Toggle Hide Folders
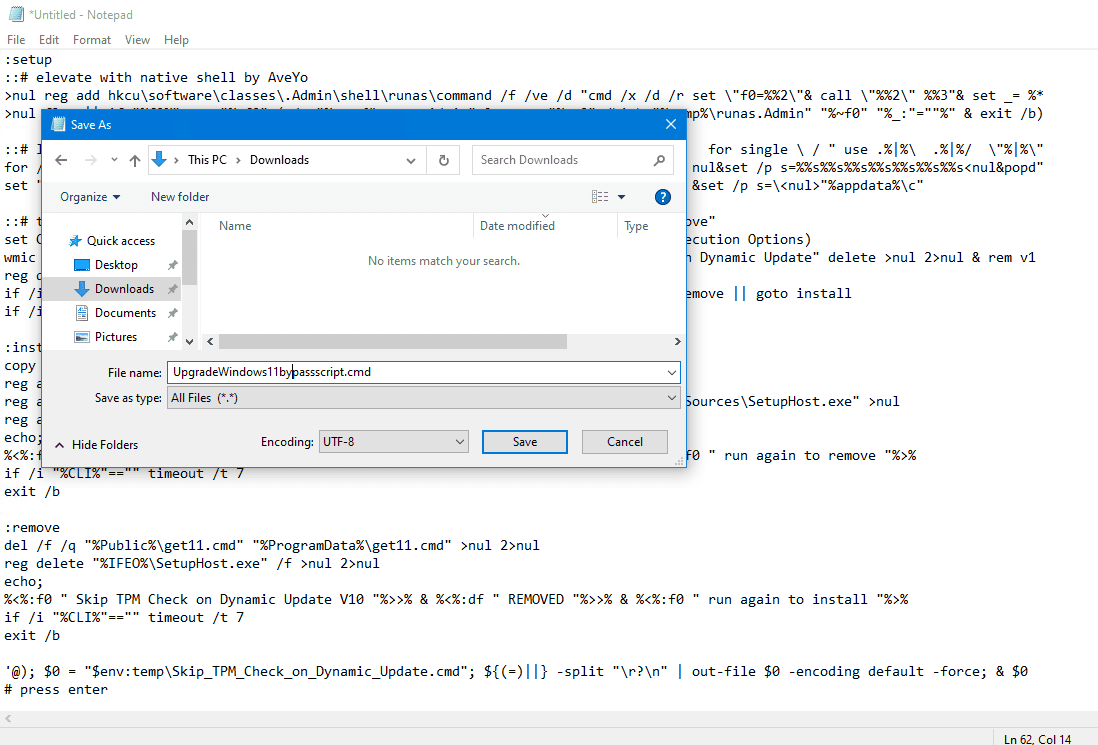1098x745 pixels. point(95,444)
